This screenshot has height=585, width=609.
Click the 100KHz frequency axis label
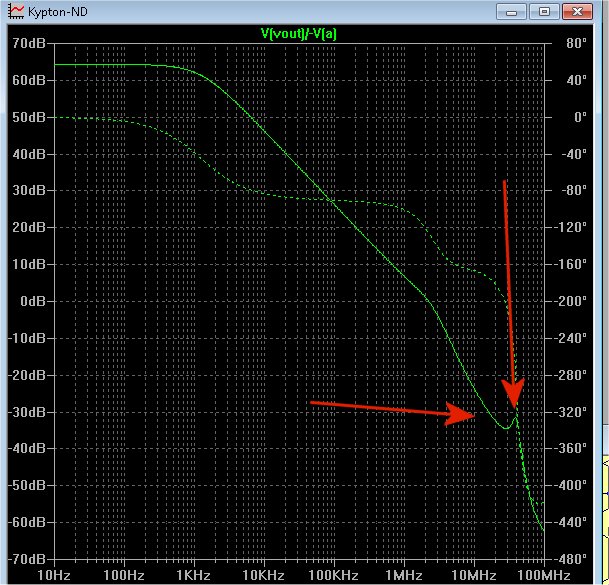point(334,575)
